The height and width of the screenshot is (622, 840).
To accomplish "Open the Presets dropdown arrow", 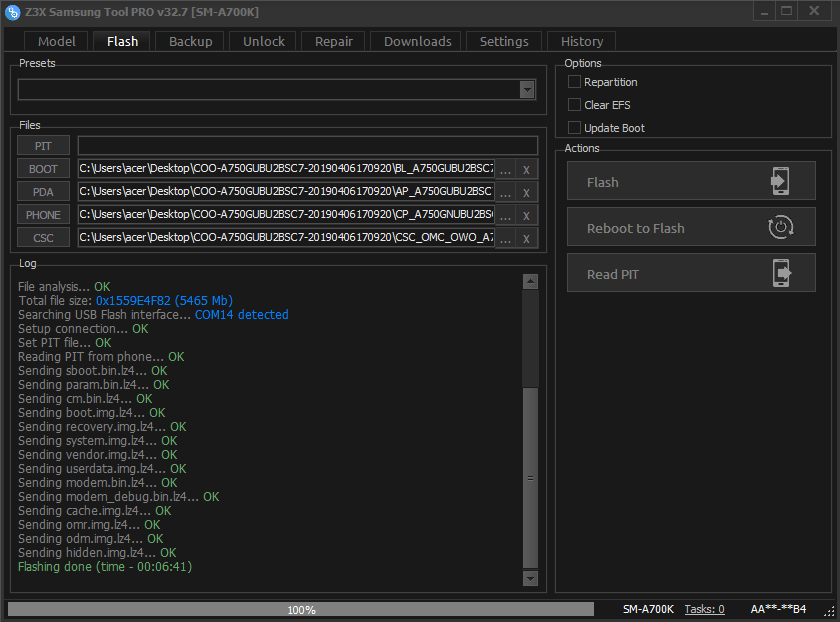I will [527, 90].
